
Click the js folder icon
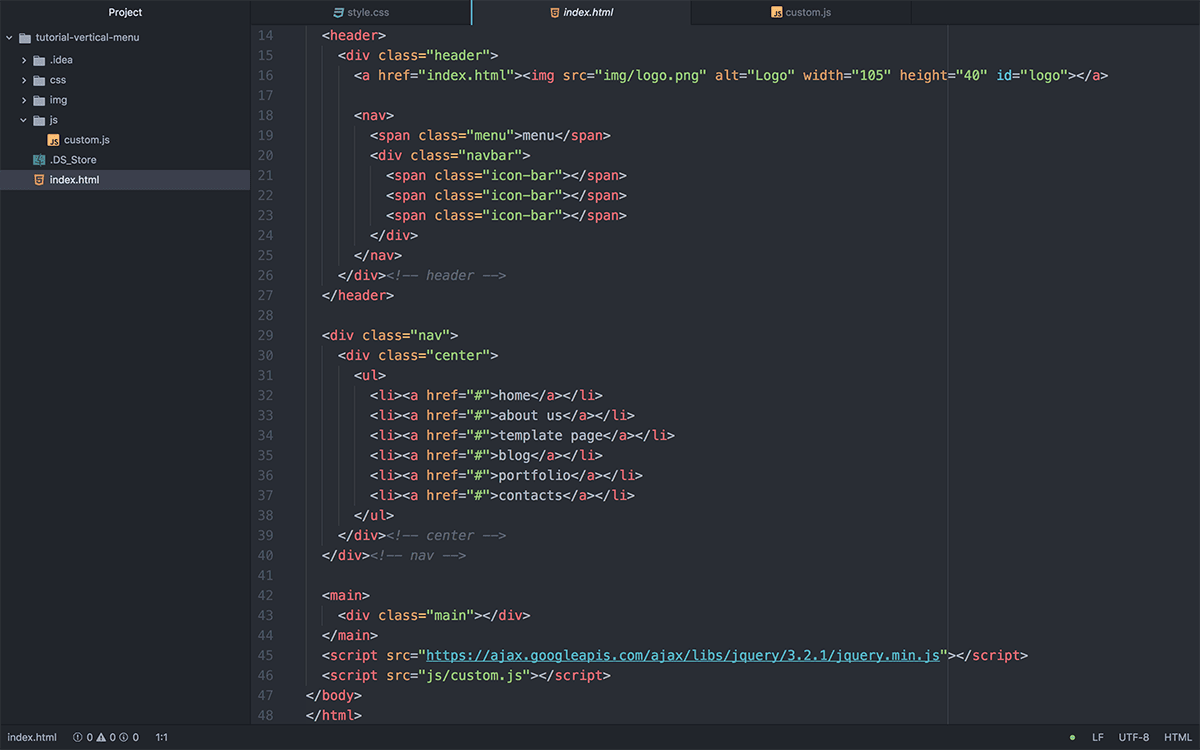(x=39, y=120)
